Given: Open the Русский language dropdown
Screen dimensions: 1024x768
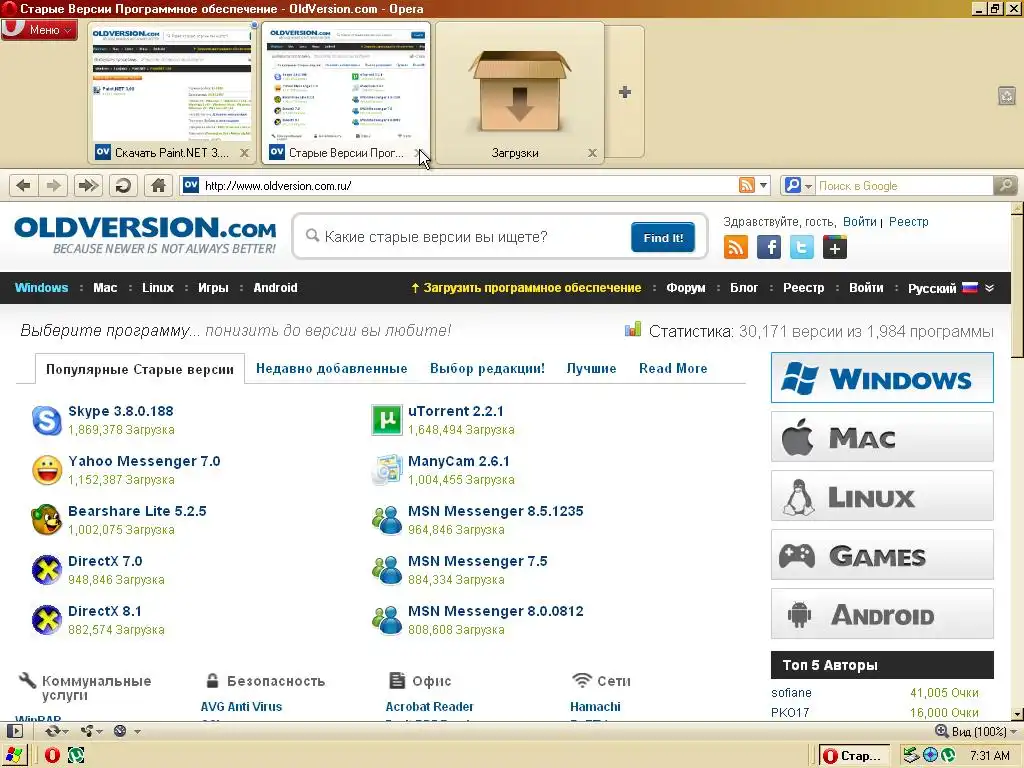Looking at the screenshot, I should (951, 288).
